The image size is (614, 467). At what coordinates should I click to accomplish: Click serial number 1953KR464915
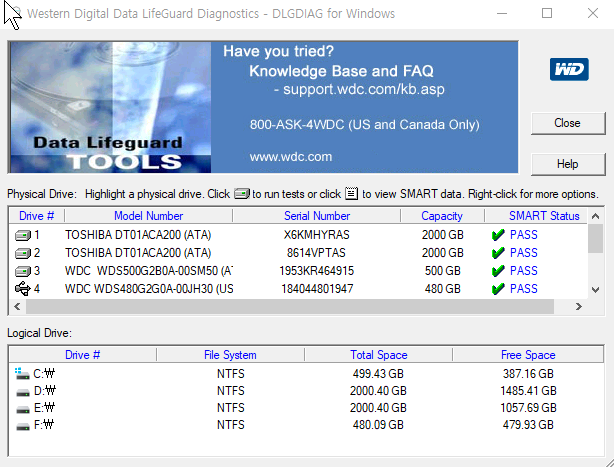316,271
